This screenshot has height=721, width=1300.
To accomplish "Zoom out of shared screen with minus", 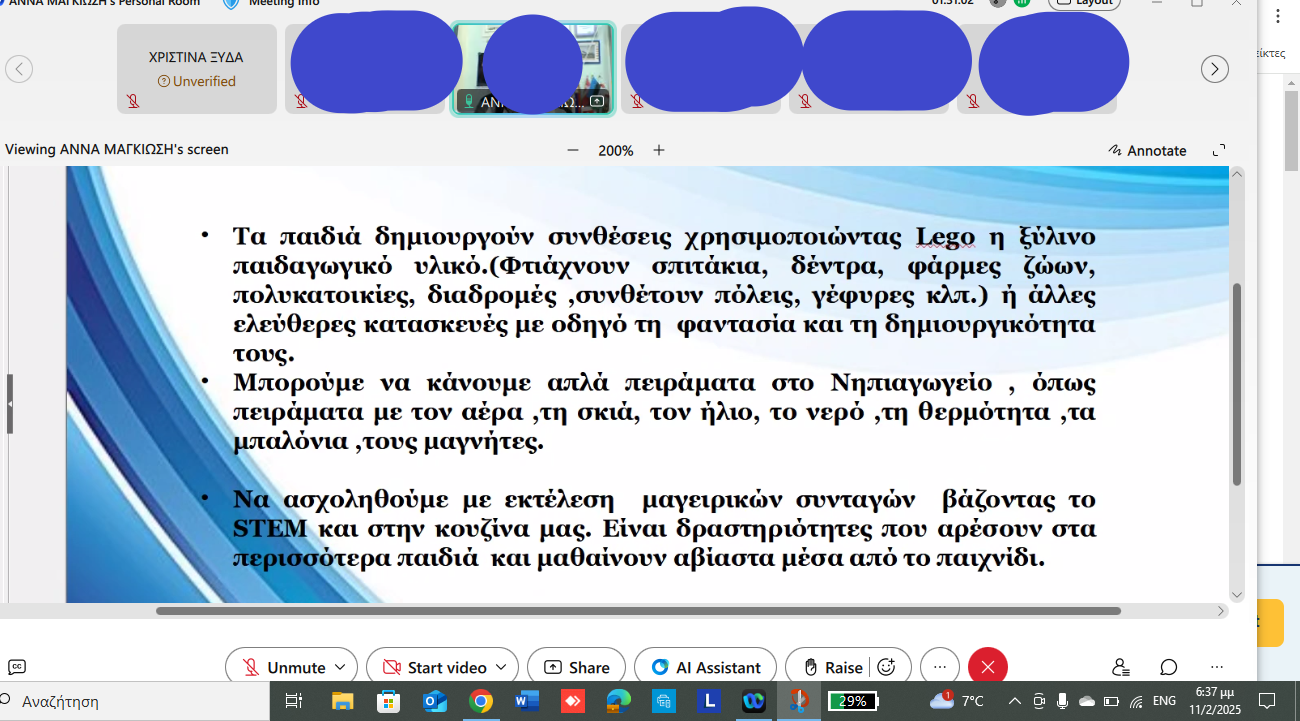I will click(573, 150).
